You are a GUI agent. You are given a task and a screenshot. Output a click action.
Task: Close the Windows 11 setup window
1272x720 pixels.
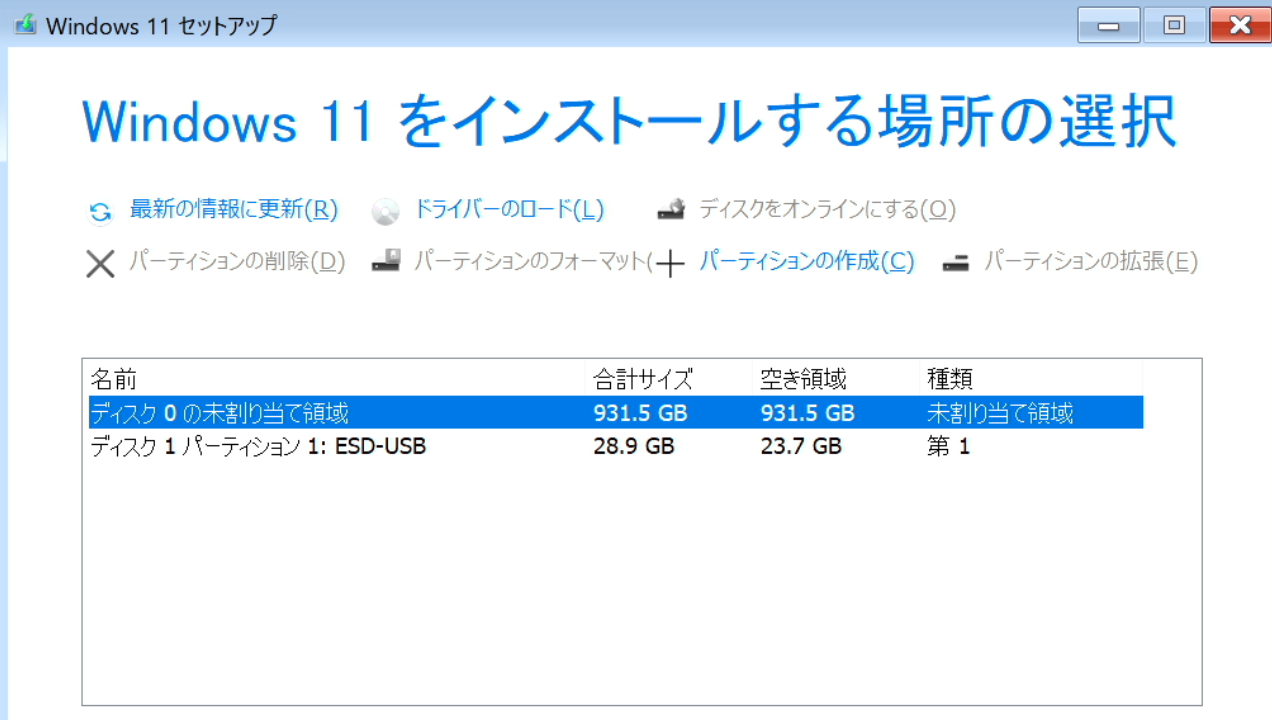click(x=1240, y=25)
